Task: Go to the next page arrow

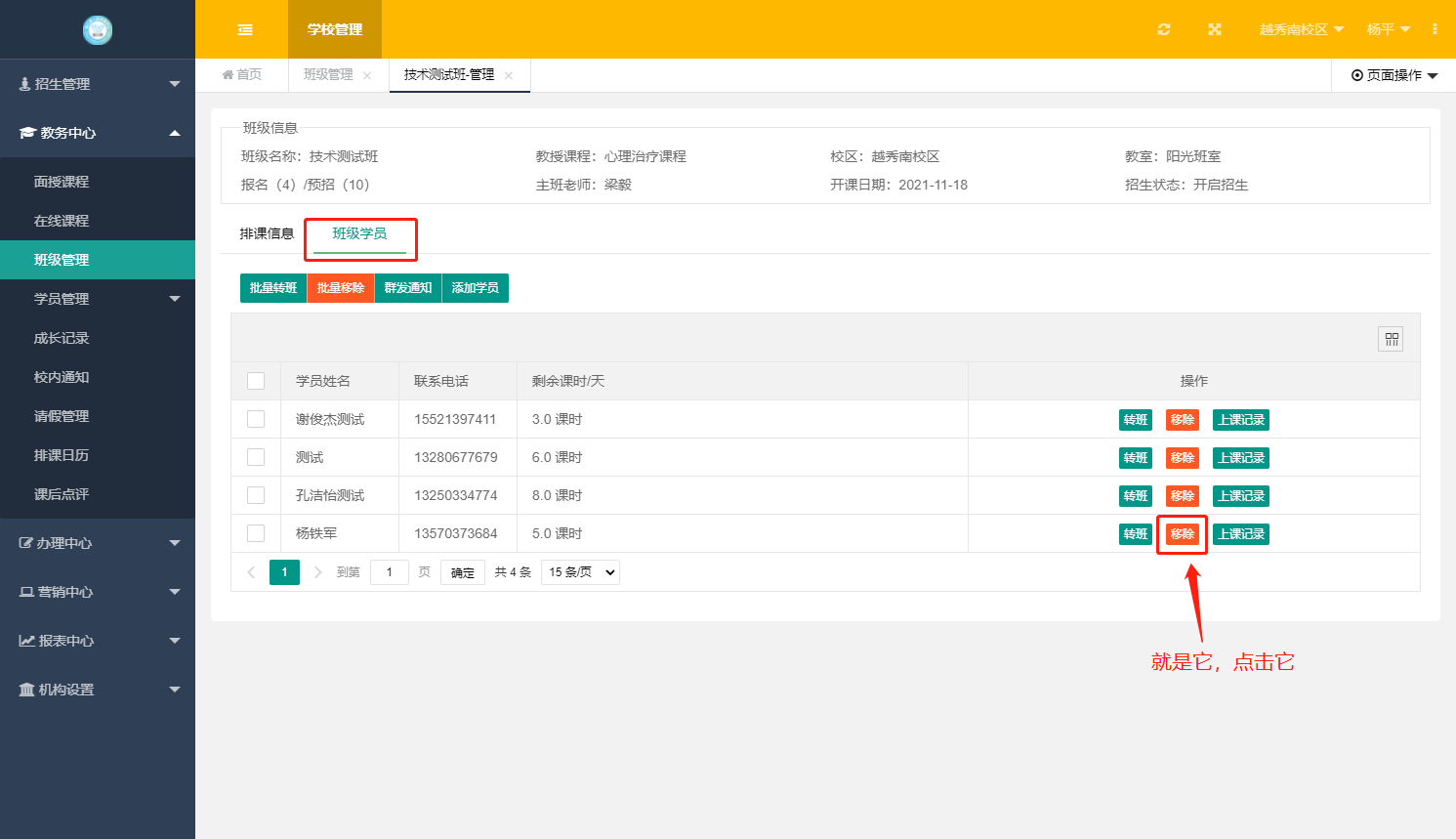Action: coord(317,572)
